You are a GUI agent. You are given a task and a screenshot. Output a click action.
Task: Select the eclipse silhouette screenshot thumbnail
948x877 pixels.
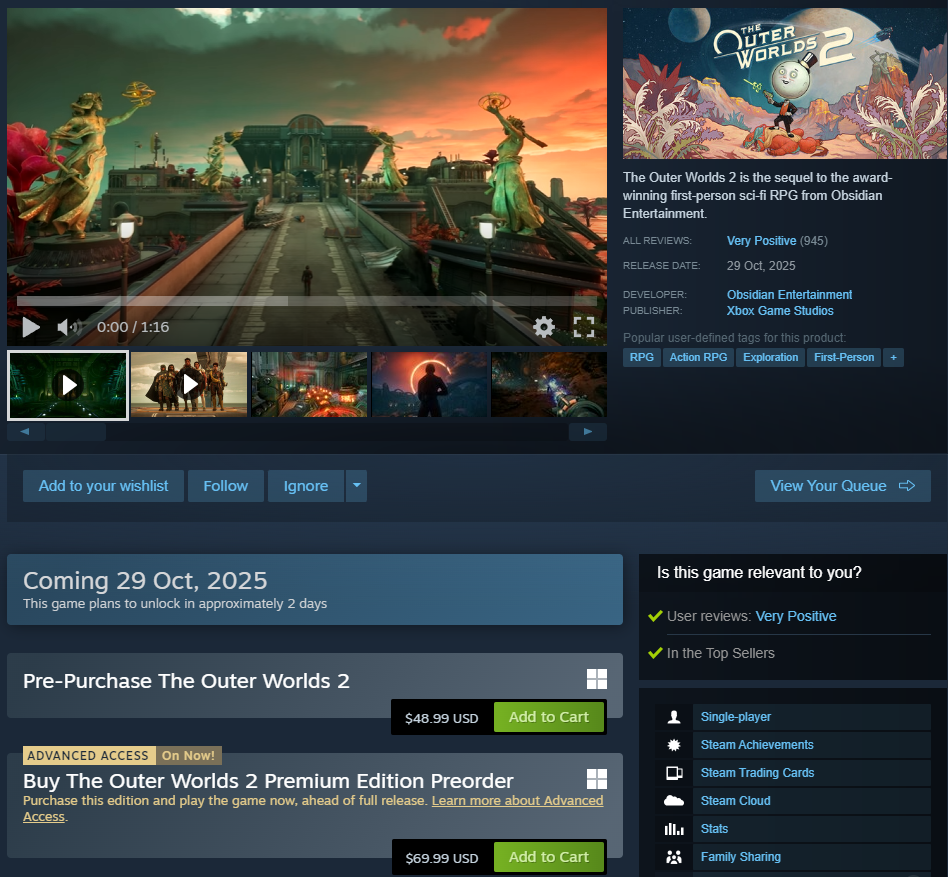430,384
